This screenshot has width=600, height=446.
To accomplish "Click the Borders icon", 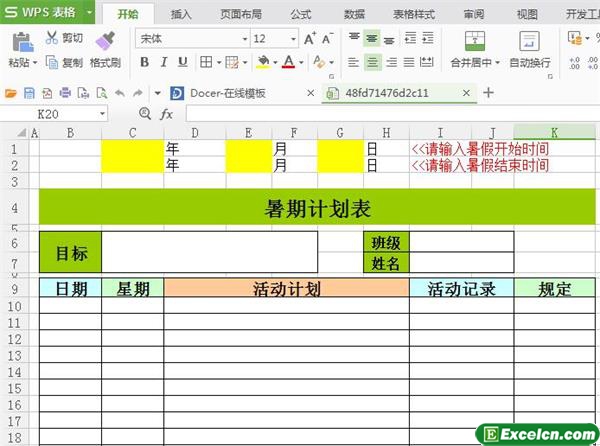I will (206, 62).
